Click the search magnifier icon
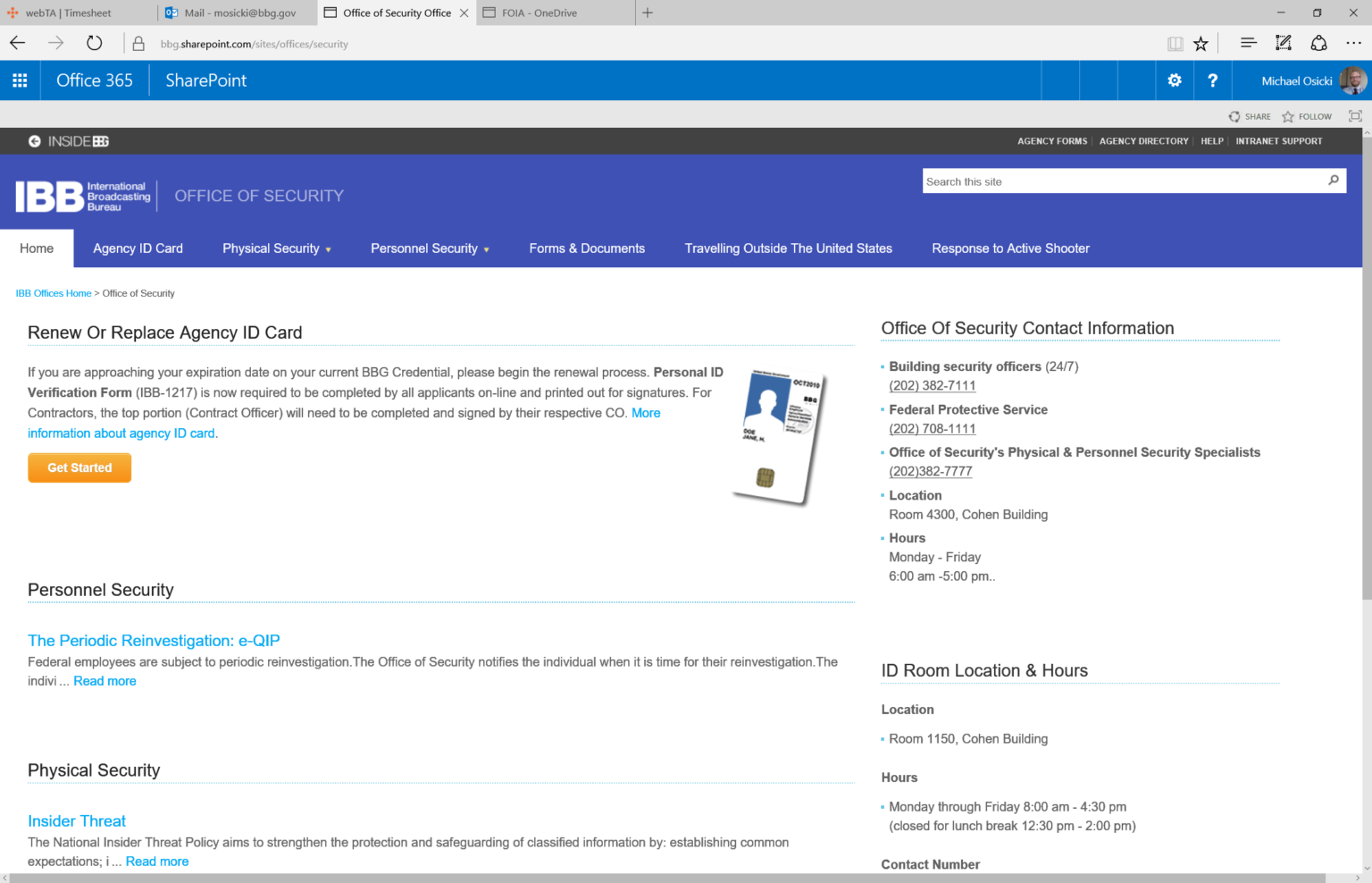This screenshot has height=883, width=1372. pyautogui.click(x=1334, y=181)
